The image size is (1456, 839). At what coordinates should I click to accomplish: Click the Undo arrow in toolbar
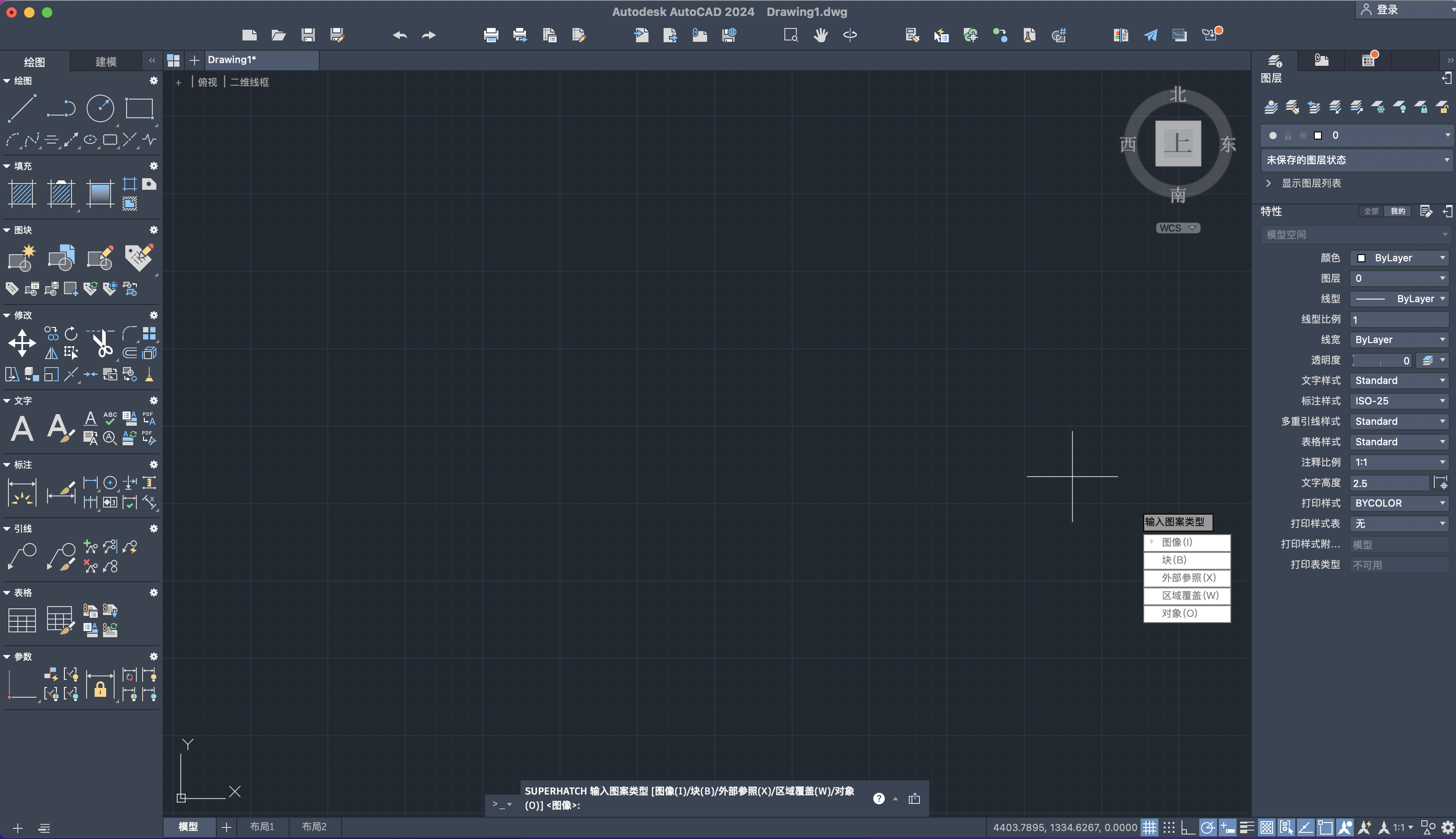point(400,36)
